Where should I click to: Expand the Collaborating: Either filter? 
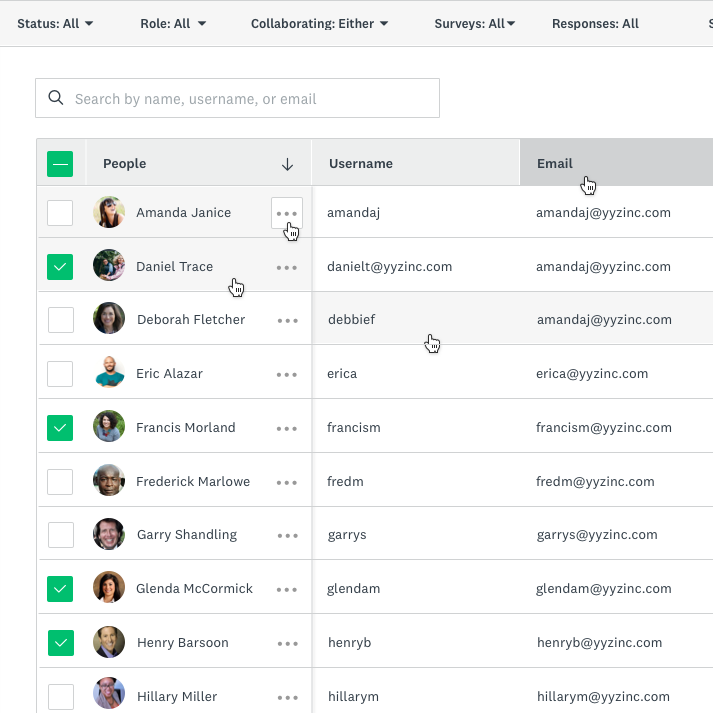(x=319, y=24)
